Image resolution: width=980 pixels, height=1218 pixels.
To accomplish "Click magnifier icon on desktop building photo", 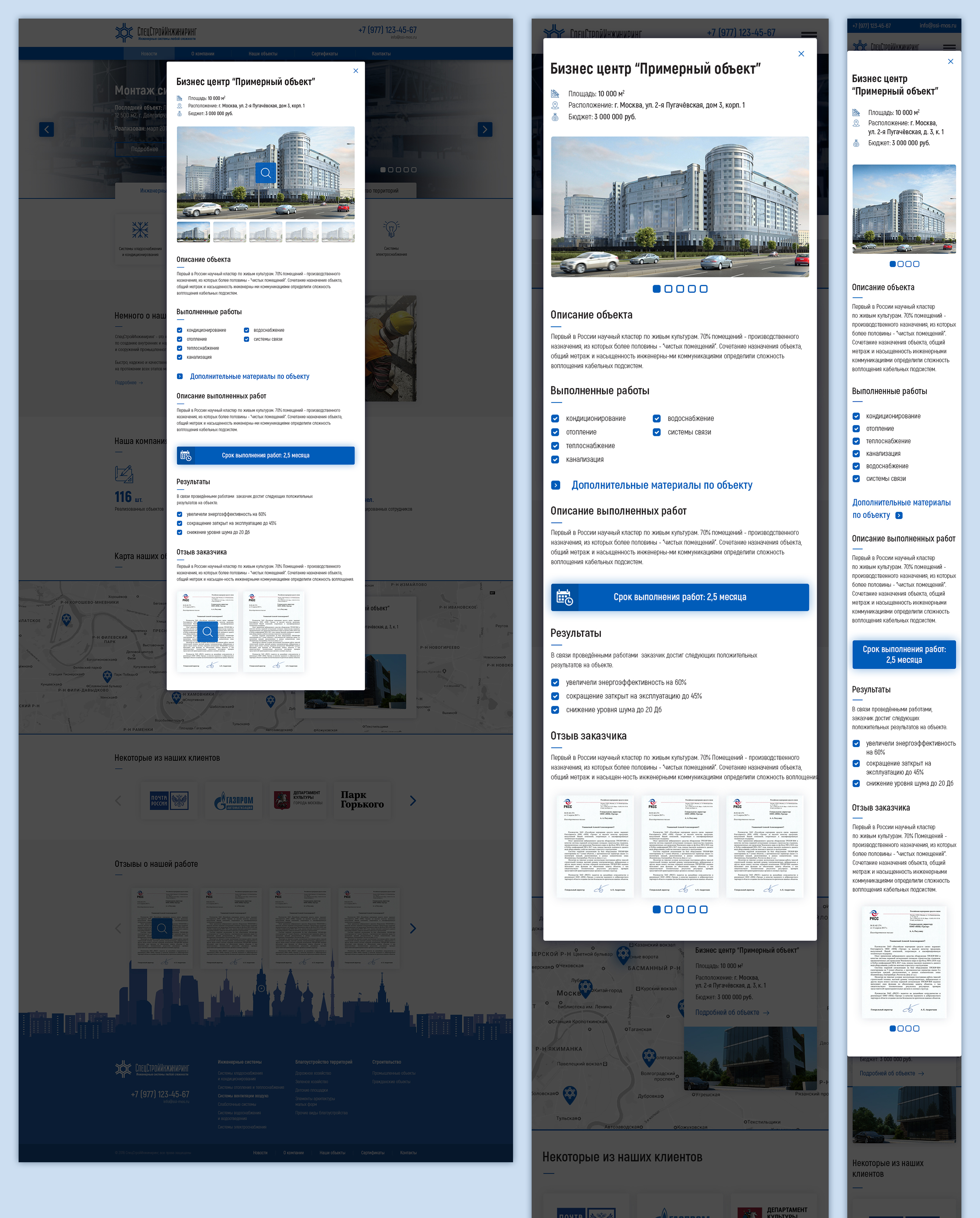I will [265, 172].
